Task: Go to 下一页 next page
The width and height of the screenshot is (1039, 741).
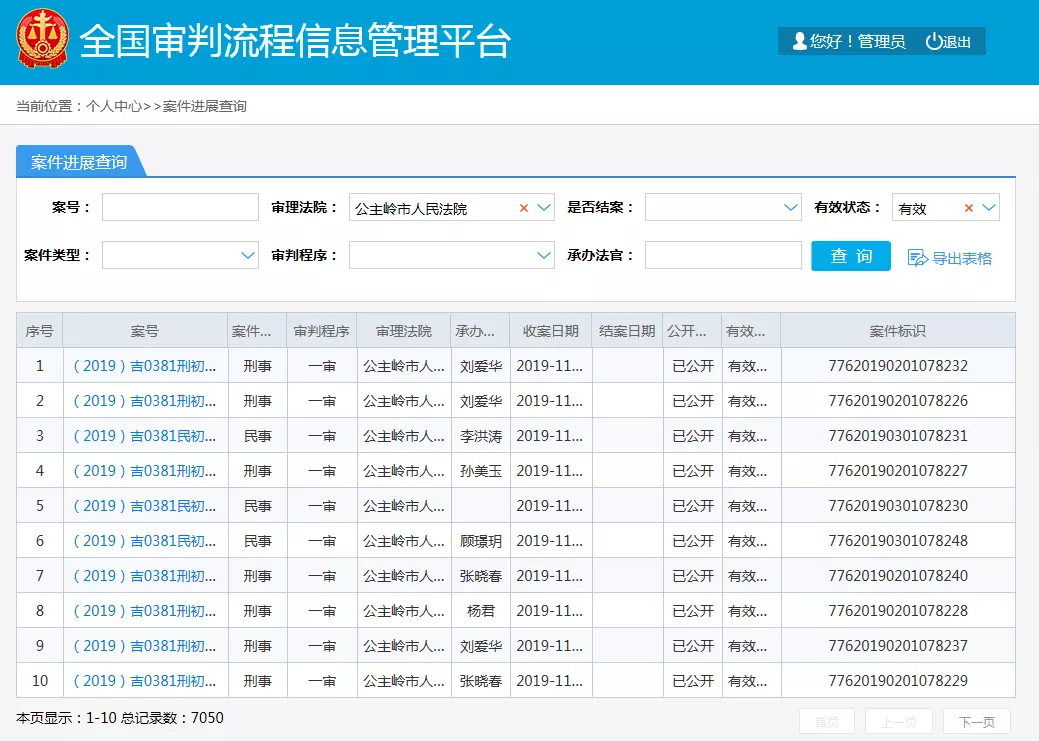Action: pos(977,722)
